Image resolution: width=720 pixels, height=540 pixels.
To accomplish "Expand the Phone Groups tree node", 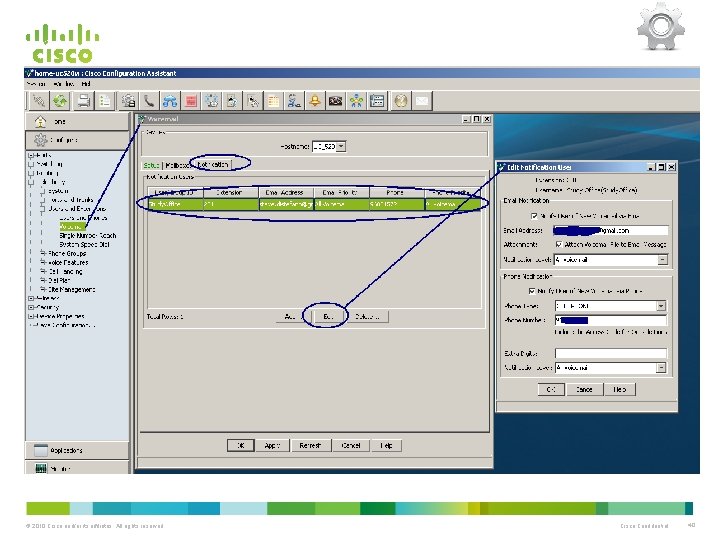I will pyautogui.click(x=43, y=253).
